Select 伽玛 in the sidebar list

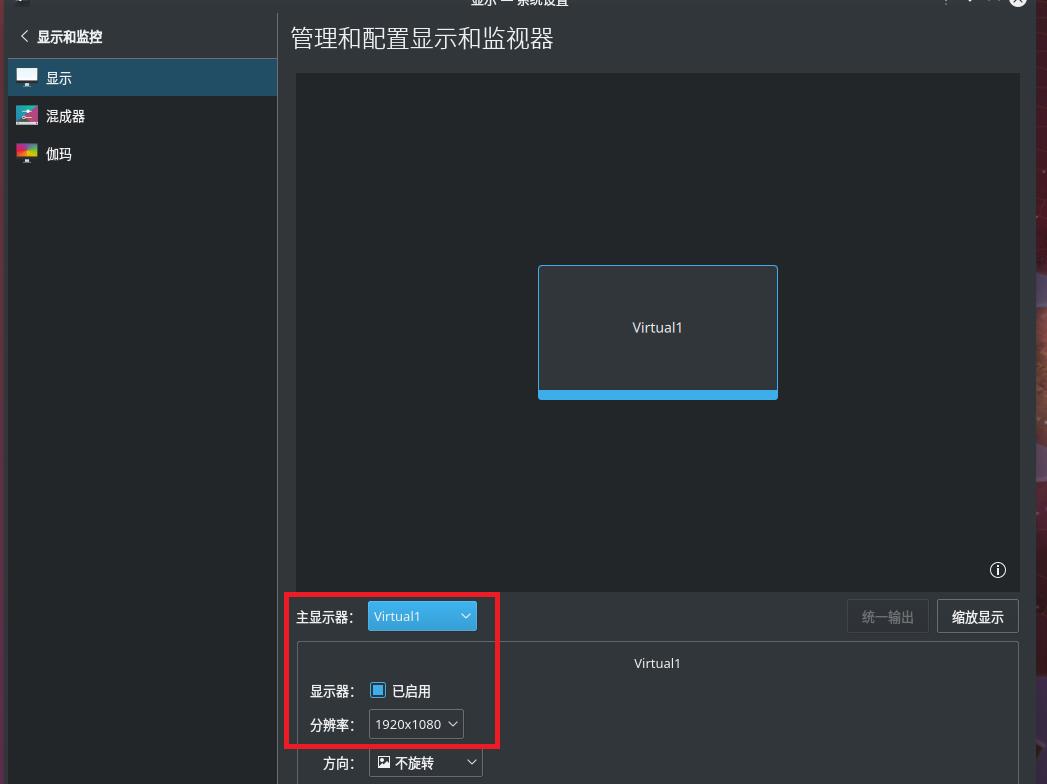point(59,154)
